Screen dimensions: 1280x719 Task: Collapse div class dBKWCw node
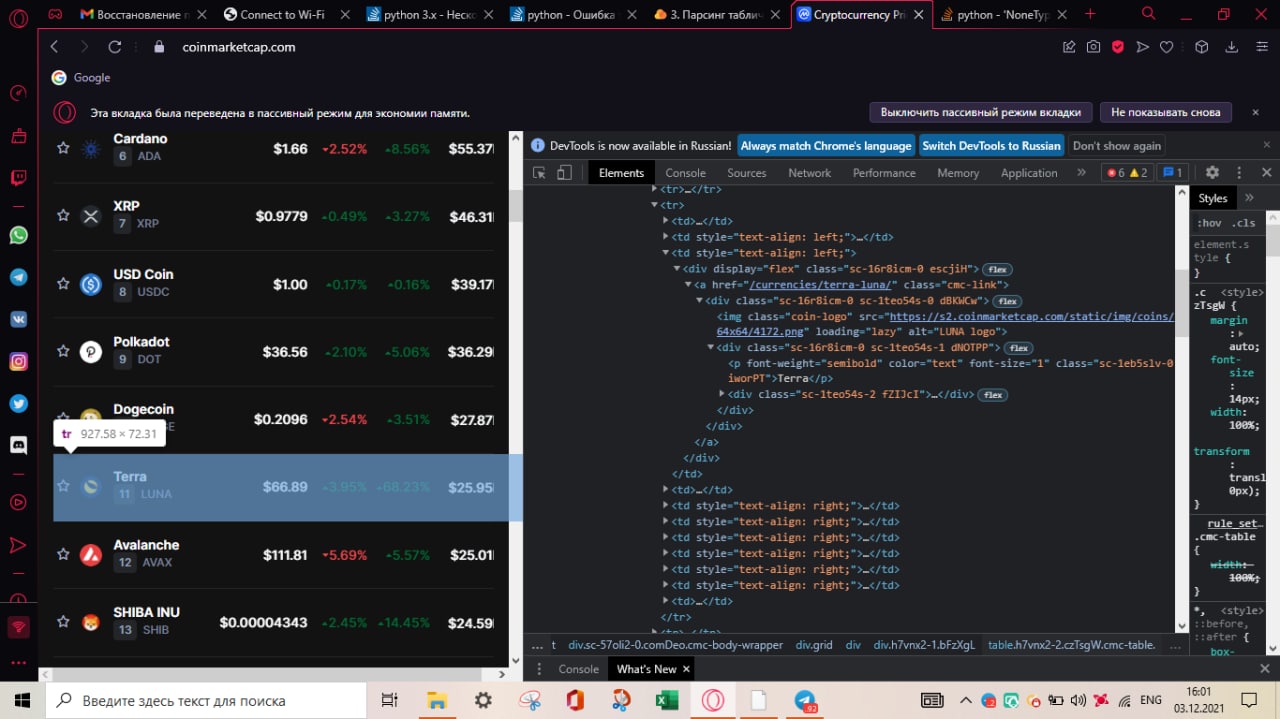point(700,301)
